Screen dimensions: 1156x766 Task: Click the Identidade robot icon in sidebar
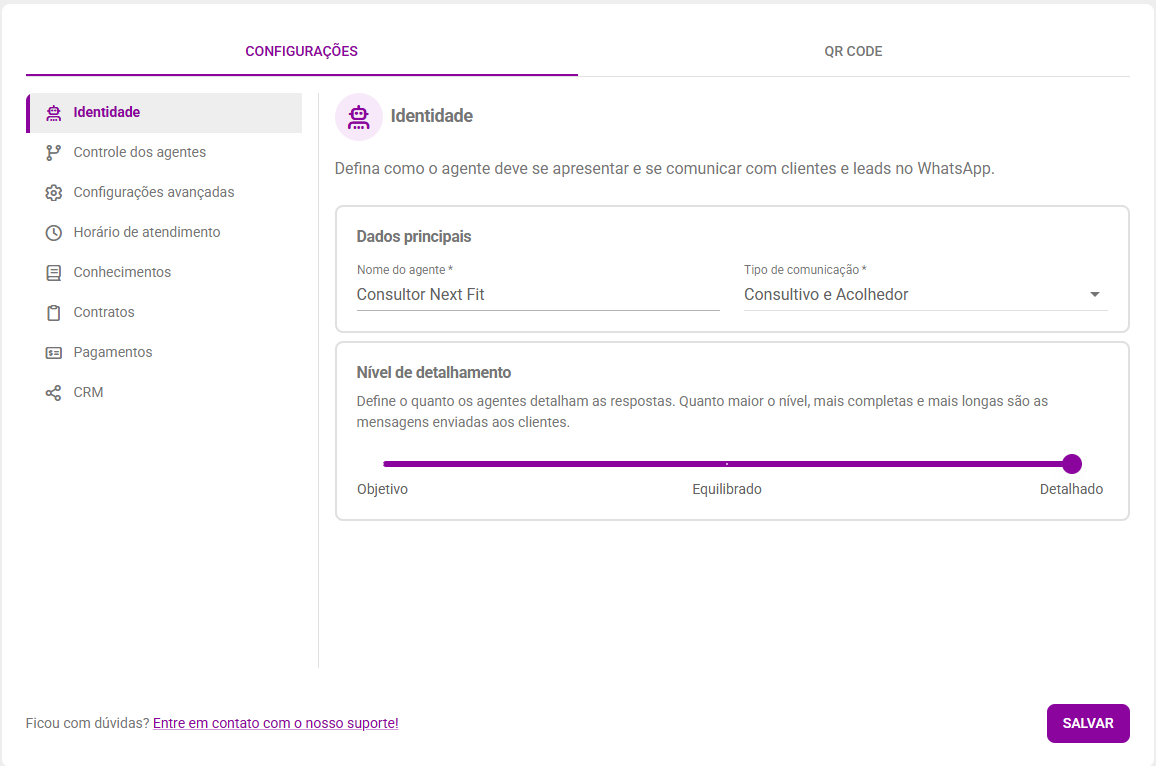pyautogui.click(x=53, y=113)
